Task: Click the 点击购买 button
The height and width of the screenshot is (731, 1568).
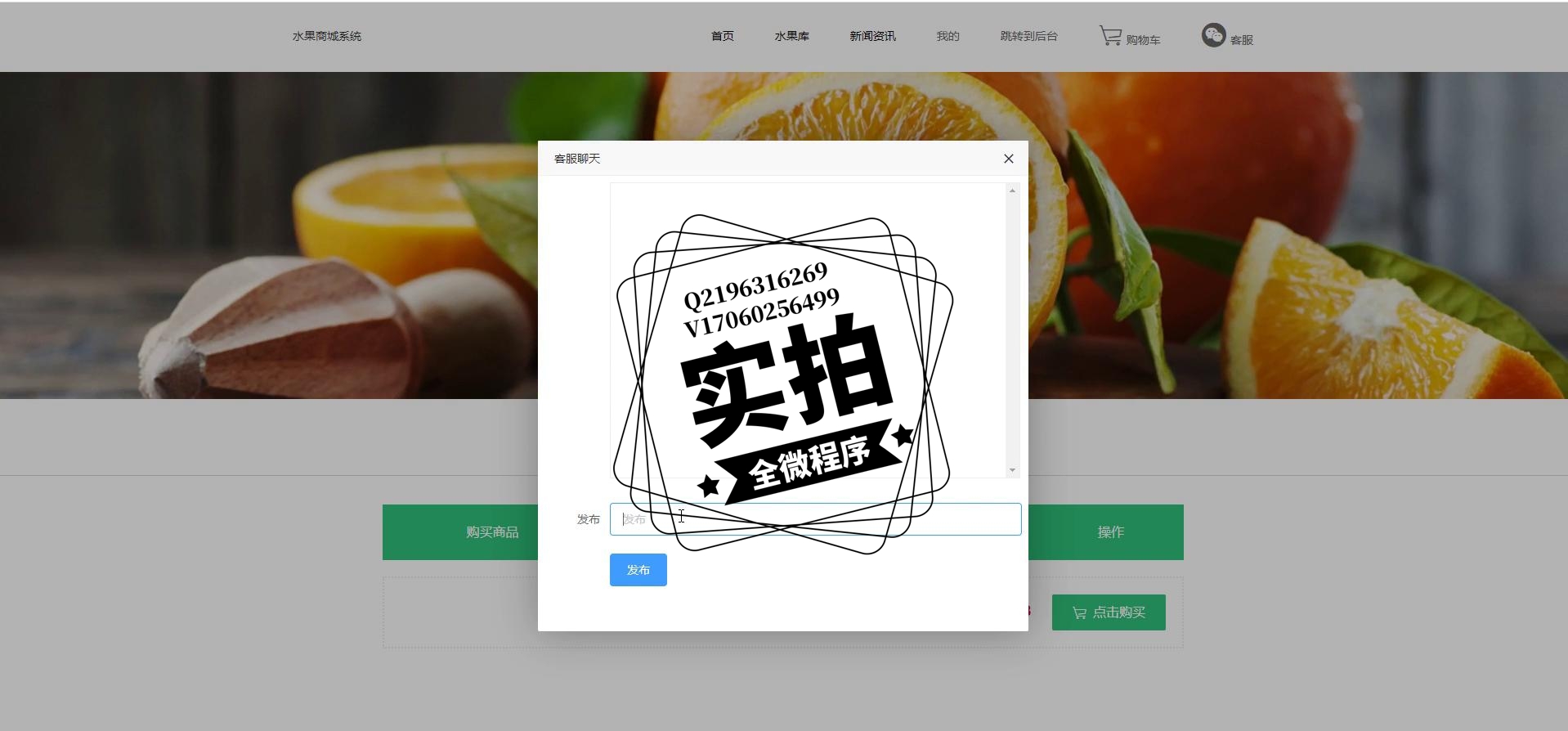Action: coord(1109,612)
